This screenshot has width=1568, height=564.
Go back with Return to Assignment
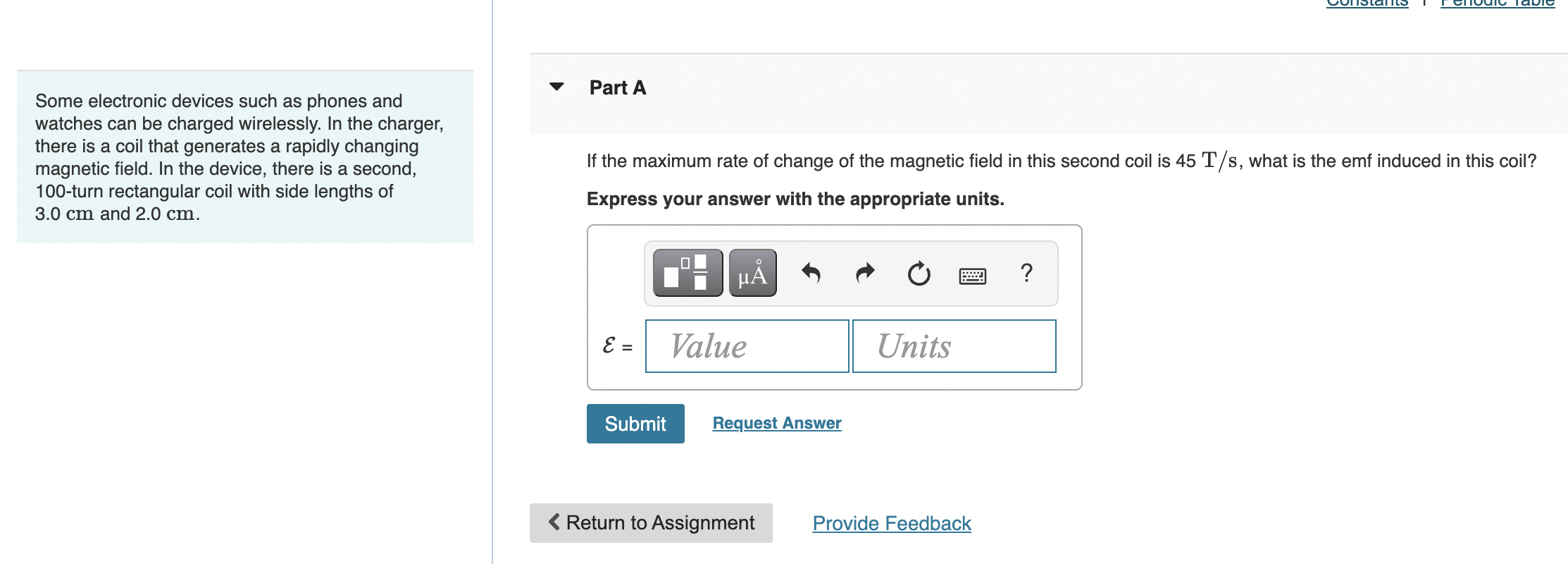tap(651, 523)
